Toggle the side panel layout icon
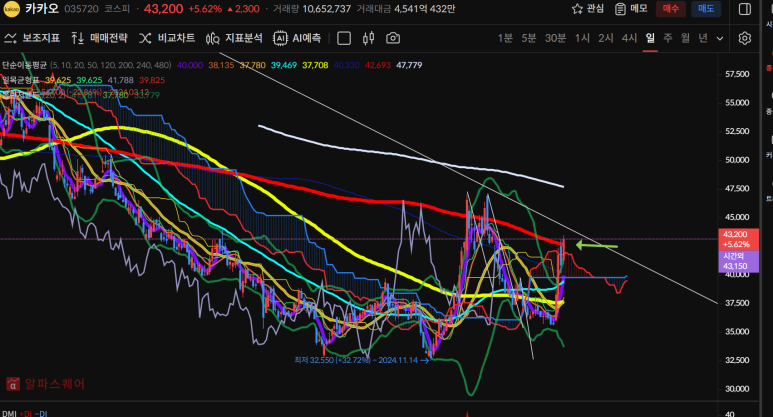The image size is (773, 417). click(745, 9)
